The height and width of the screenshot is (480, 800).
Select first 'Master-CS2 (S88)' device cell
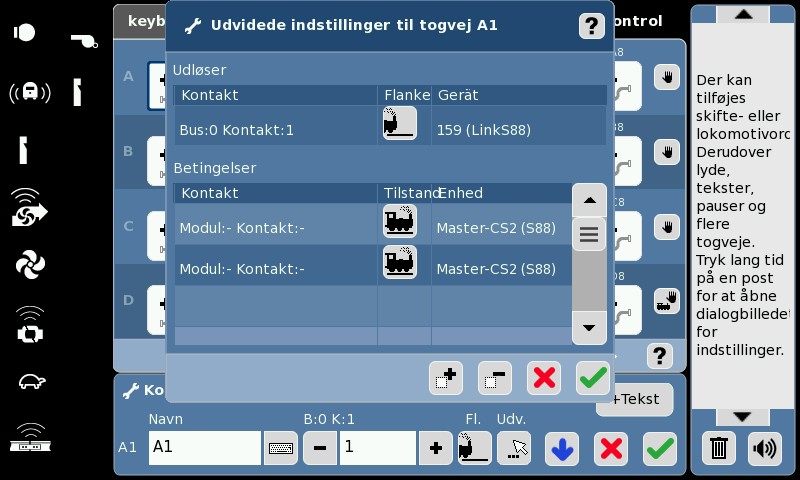pyautogui.click(x=502, y=223)
